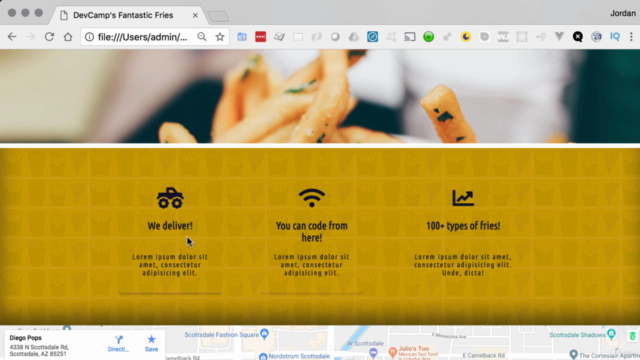Click Nordstrom Scottsdale map label
Screen dimensions: 640x360
[299, 356]
